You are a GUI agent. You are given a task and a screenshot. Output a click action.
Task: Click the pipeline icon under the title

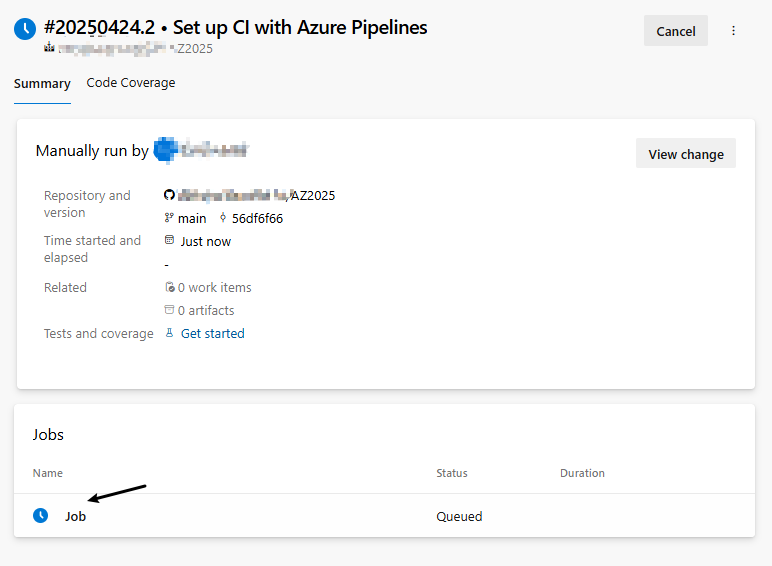coord(49,48)
